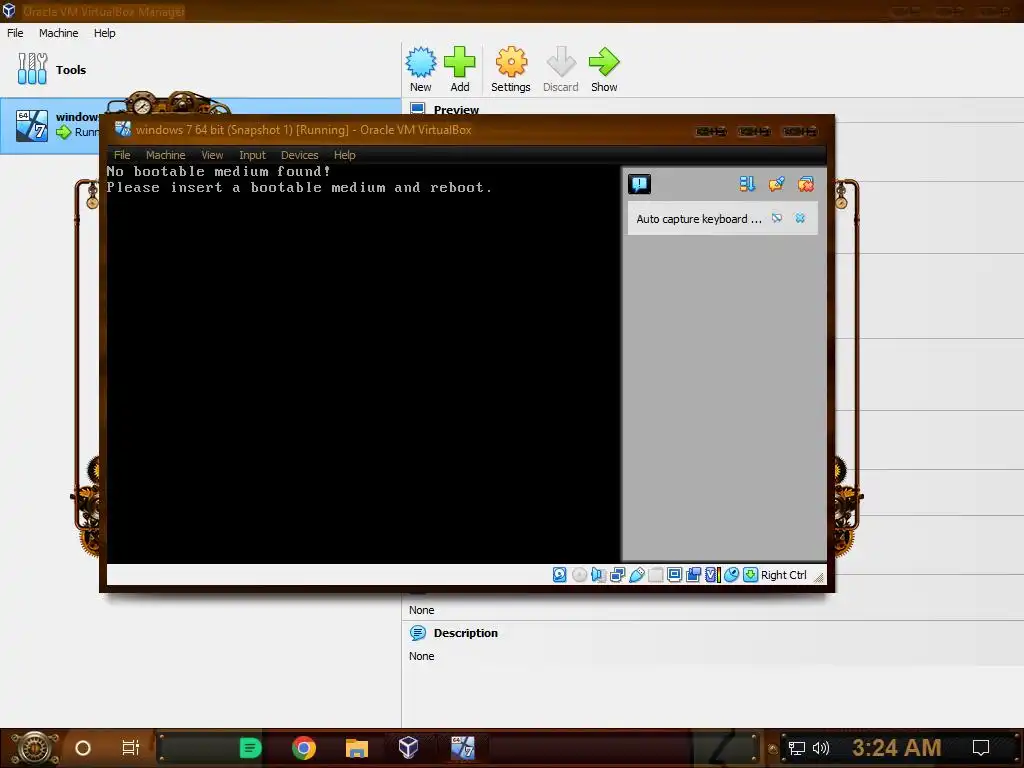Click the USB devices status icon

click(637, 575)
